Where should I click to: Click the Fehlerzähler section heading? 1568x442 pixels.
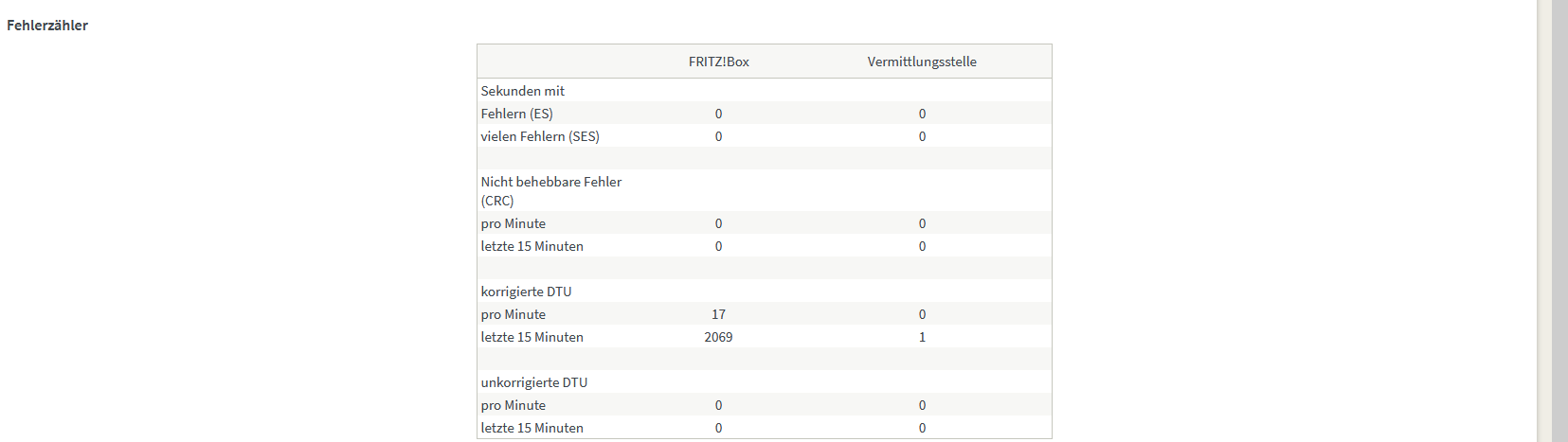pos(47,26)
